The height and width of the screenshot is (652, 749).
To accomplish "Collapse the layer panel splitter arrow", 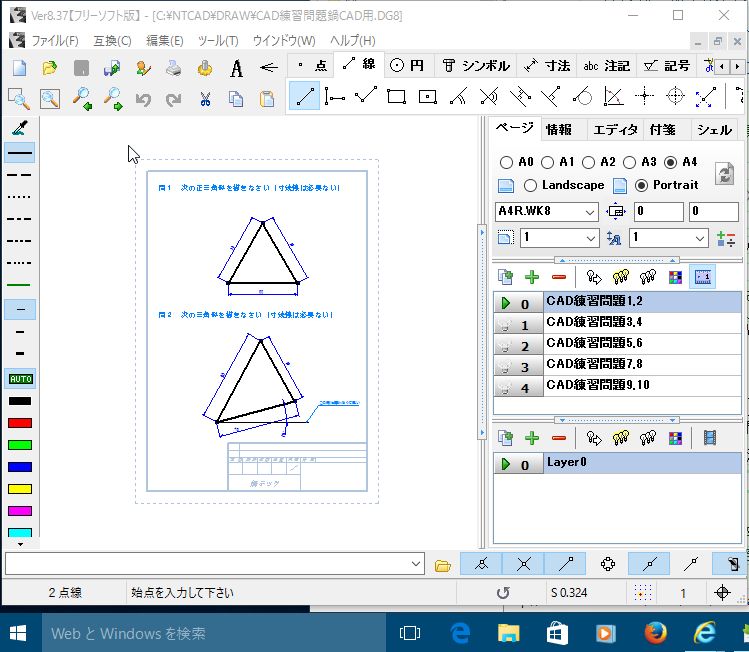I will click(617, 420).
